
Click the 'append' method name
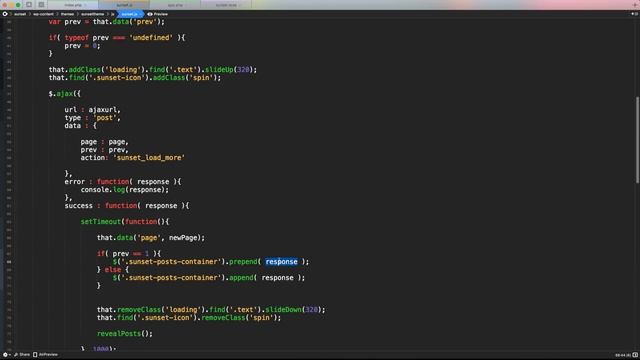pos(241,278)
